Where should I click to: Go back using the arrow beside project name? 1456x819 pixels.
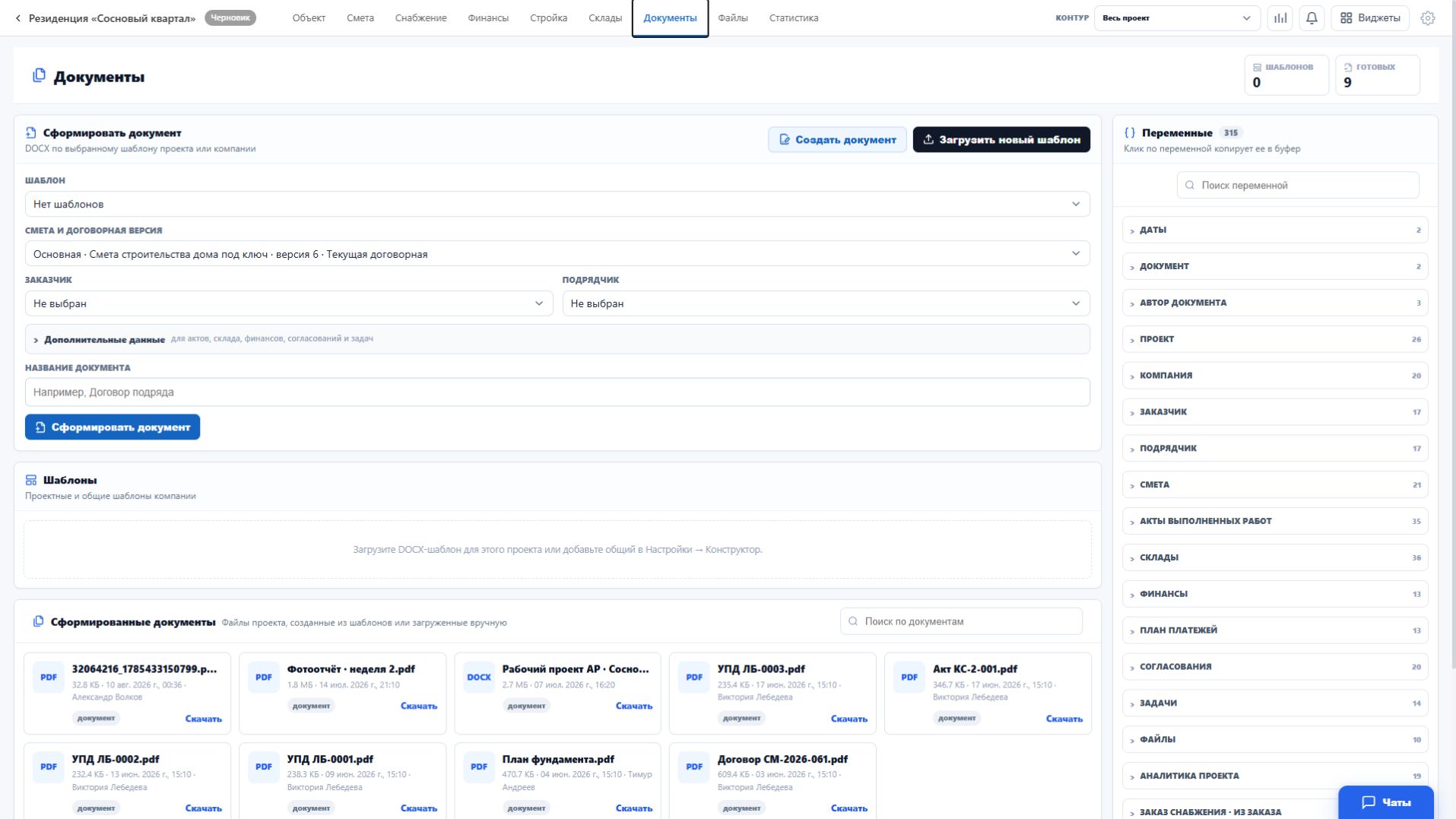tap(18, 17)
